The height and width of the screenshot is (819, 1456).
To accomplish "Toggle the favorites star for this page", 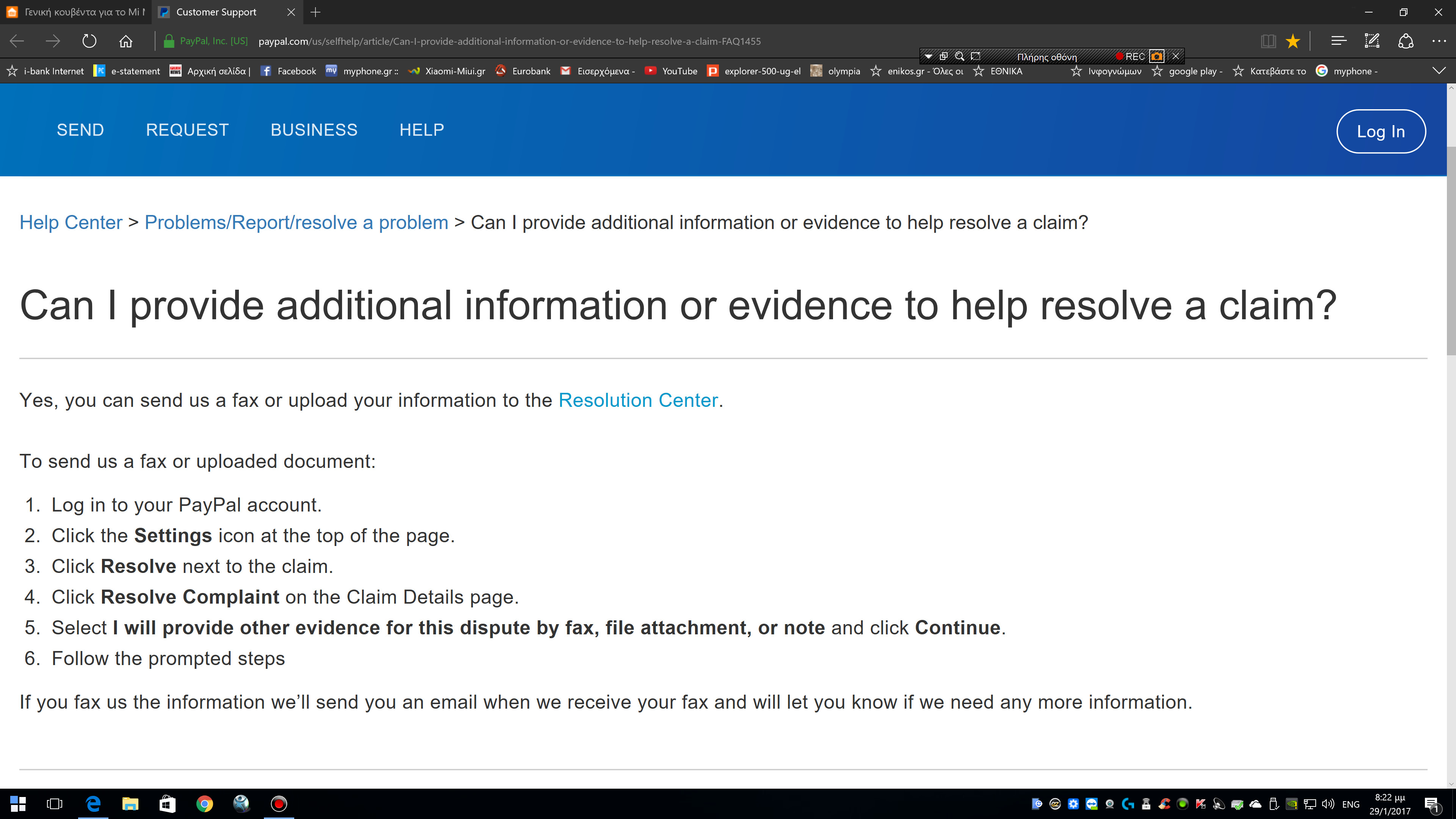I will pyautogui.click(x=1293, y=41).
